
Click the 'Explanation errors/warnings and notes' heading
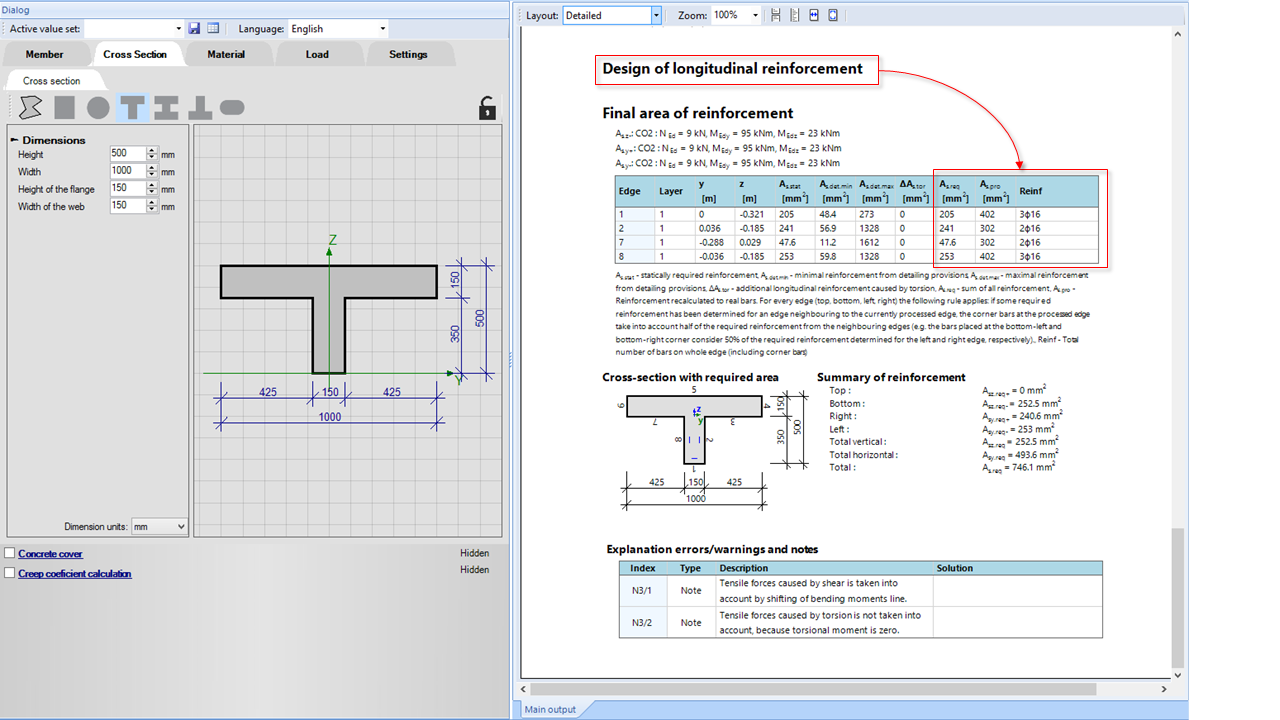(712, 549)
